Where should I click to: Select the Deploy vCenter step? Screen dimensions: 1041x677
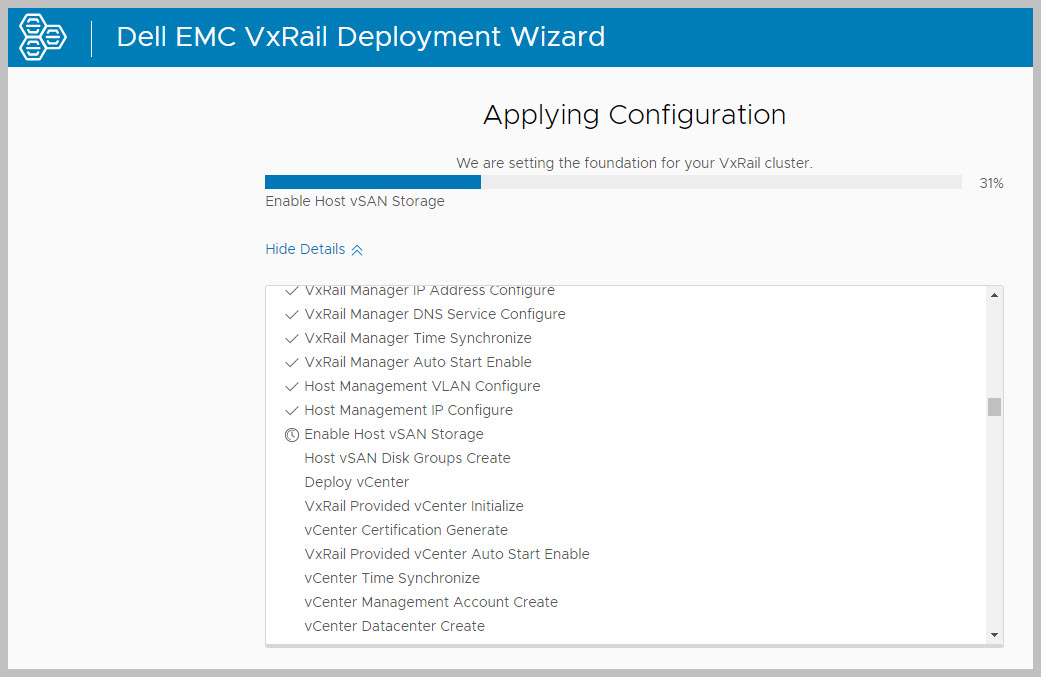tap(356, 482)
